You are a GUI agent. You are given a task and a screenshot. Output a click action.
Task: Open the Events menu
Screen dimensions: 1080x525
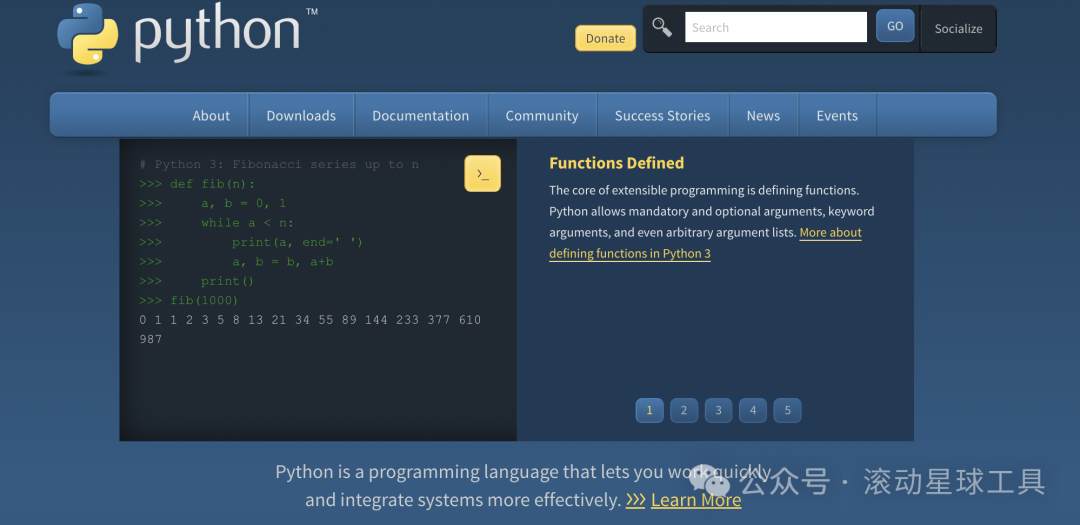pyautogui.click(x=837, y=116)
